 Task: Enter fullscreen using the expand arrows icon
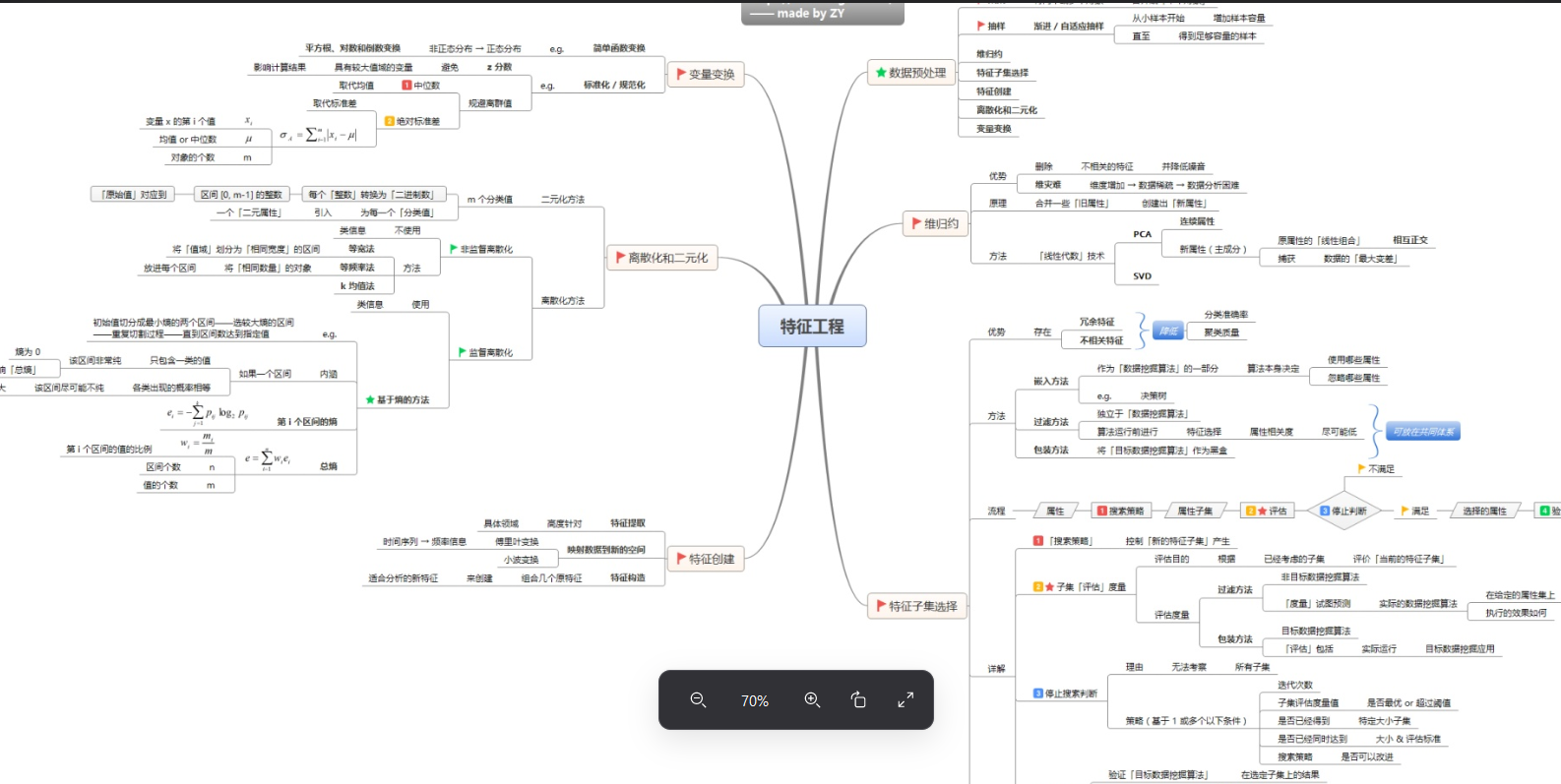point(905,700)
